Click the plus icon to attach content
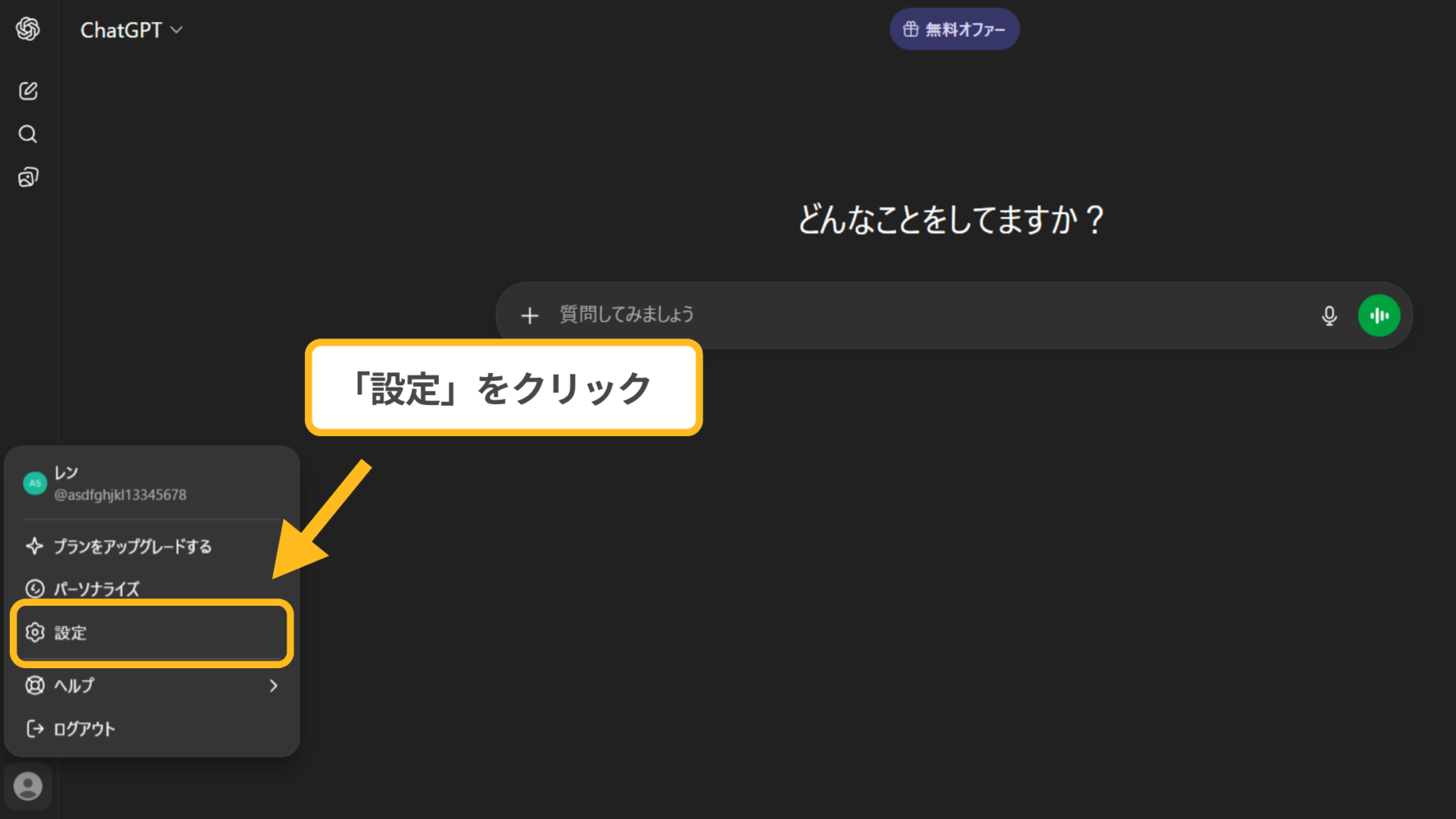The height and width of the screenshot is (819, 1456). 529,315
